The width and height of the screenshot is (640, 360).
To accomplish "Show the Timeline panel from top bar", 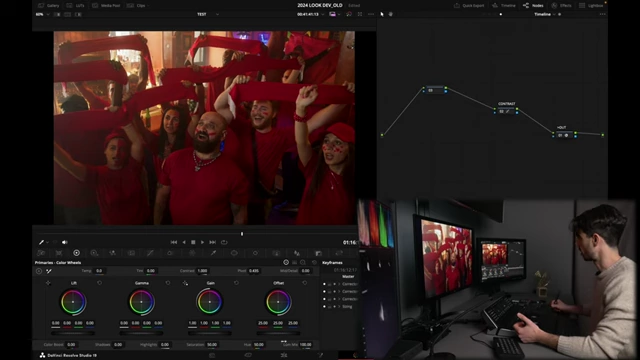I will [x=504, y=5].
